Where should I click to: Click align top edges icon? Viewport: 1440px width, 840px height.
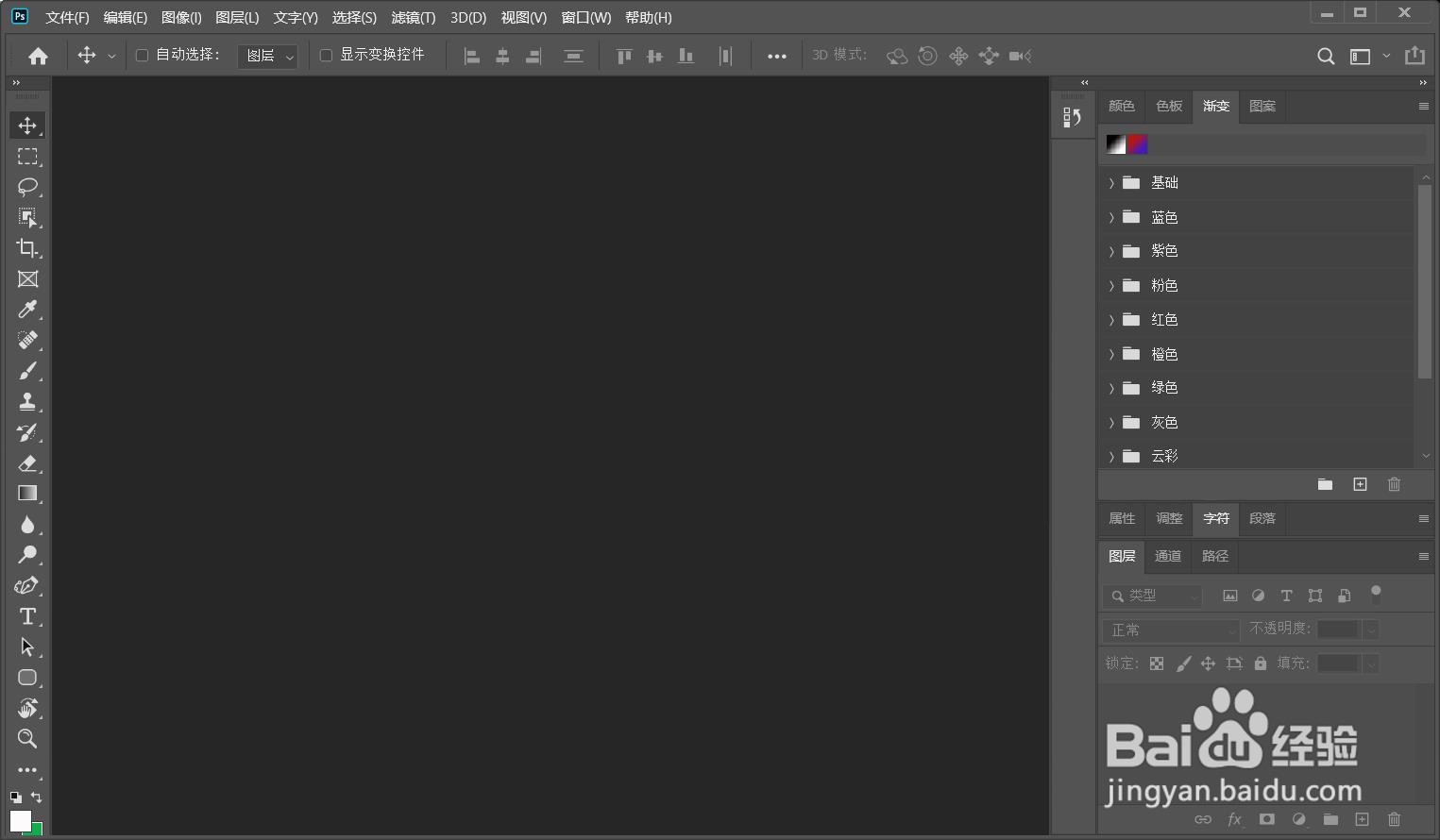[x=623, y=57]
